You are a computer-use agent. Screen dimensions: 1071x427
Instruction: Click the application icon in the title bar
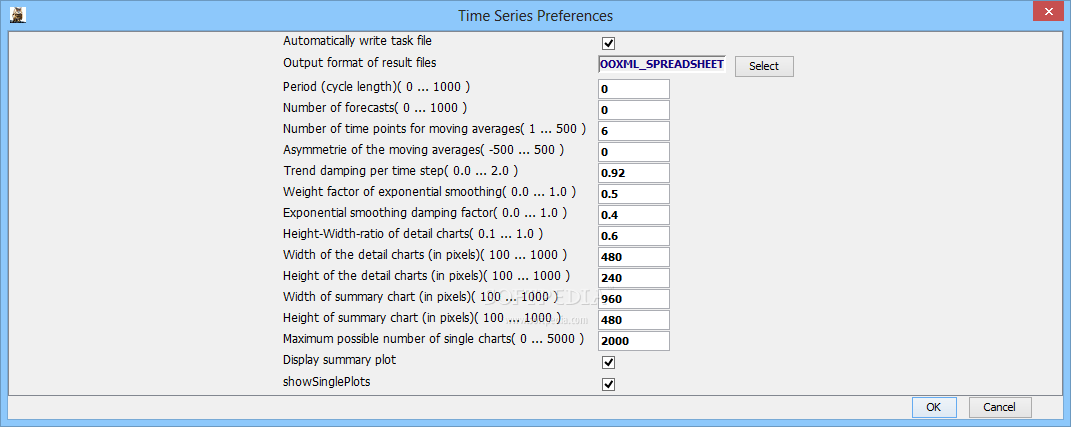pyautogui.click(x=17, y=15)
